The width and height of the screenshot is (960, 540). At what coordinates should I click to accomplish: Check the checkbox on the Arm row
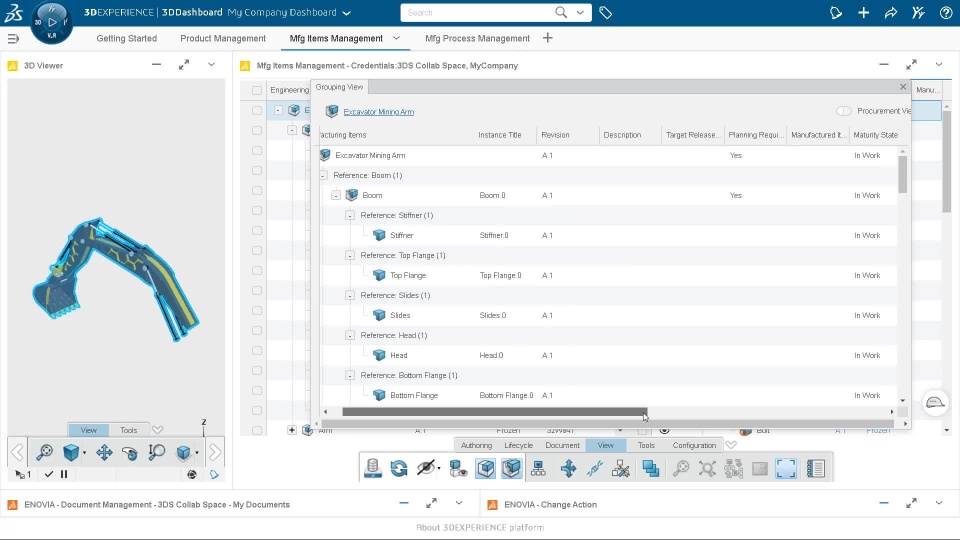pyautogui.click(x=257, y=430)
